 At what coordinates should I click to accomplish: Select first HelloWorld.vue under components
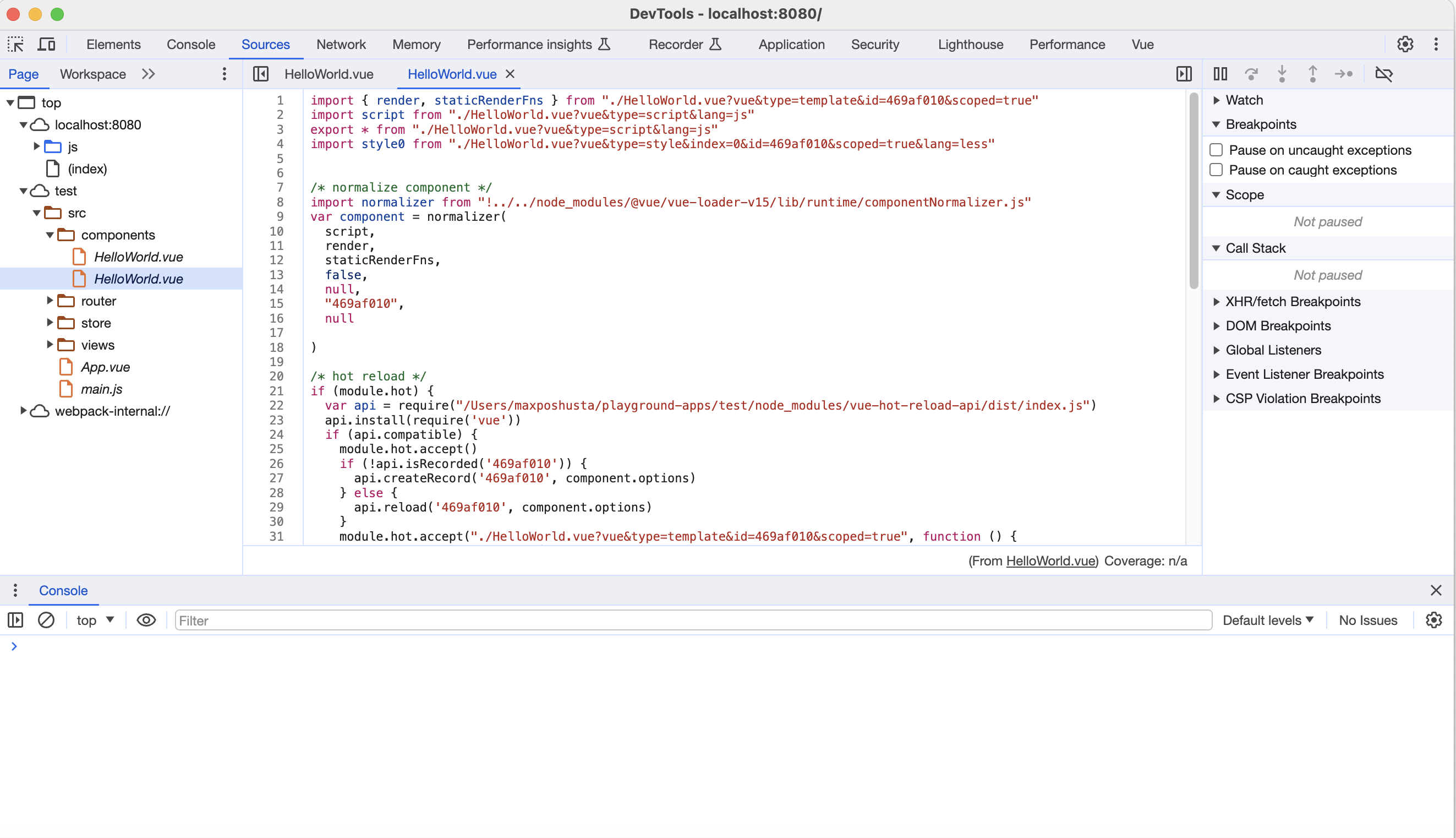point(139,257)
